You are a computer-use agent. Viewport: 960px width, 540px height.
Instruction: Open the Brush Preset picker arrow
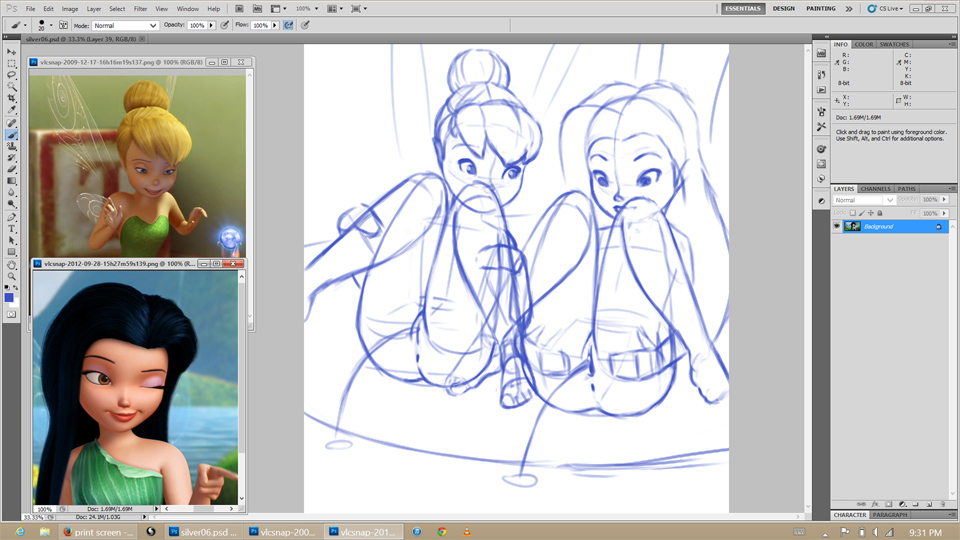(x=51, y=26)
